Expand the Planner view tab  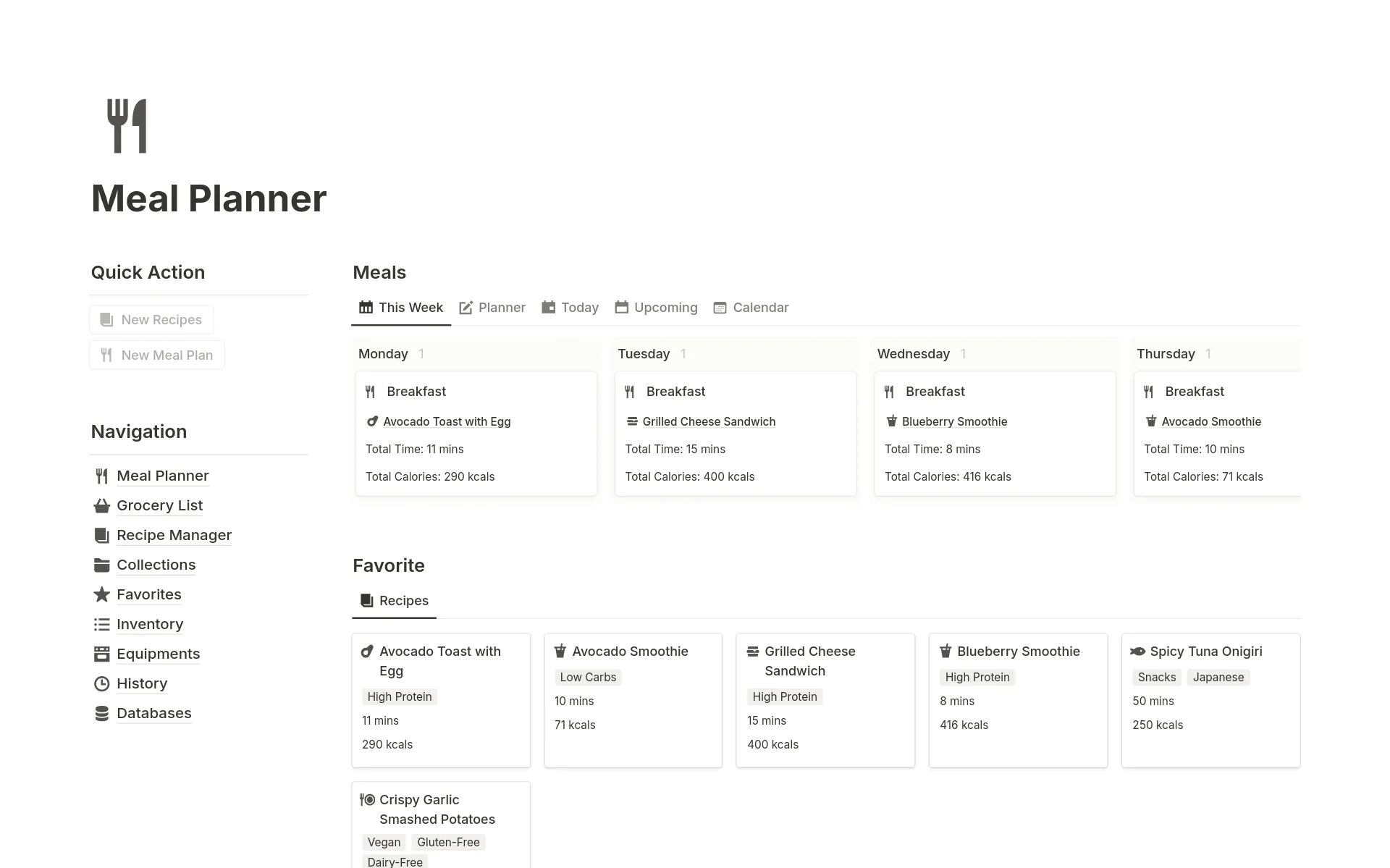(492, 307)
